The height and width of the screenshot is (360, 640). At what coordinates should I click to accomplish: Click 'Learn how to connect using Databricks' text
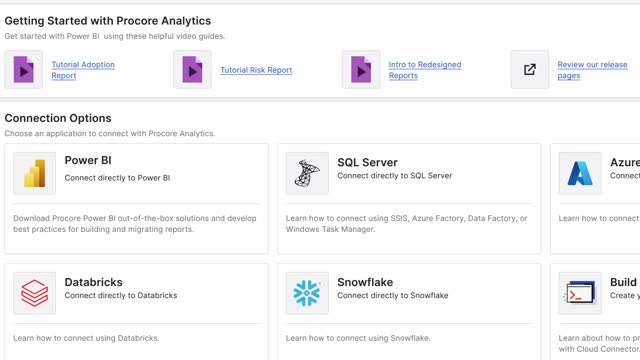point(86,338)
